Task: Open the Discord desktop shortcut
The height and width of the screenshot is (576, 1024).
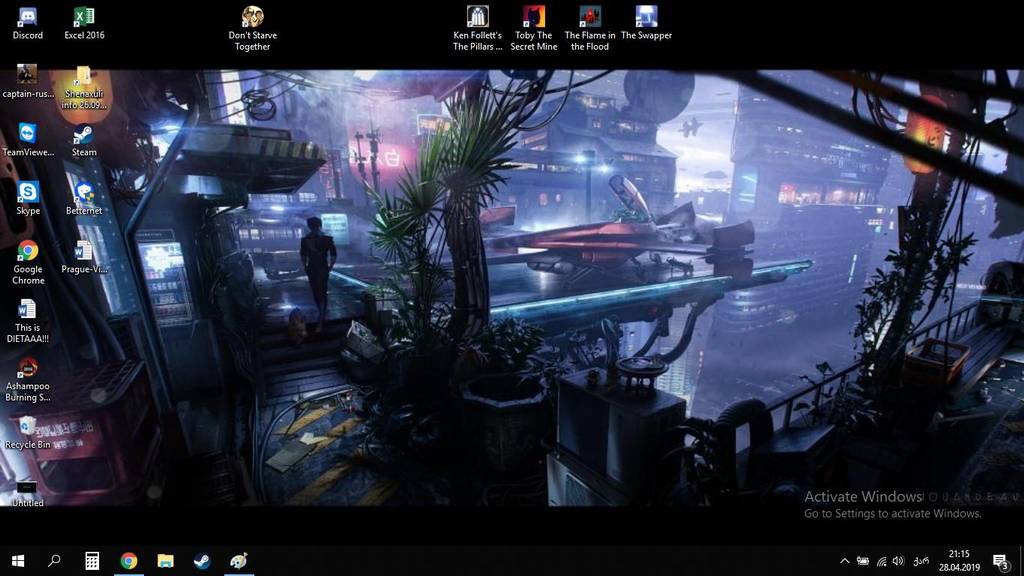Action: [27, 24]
